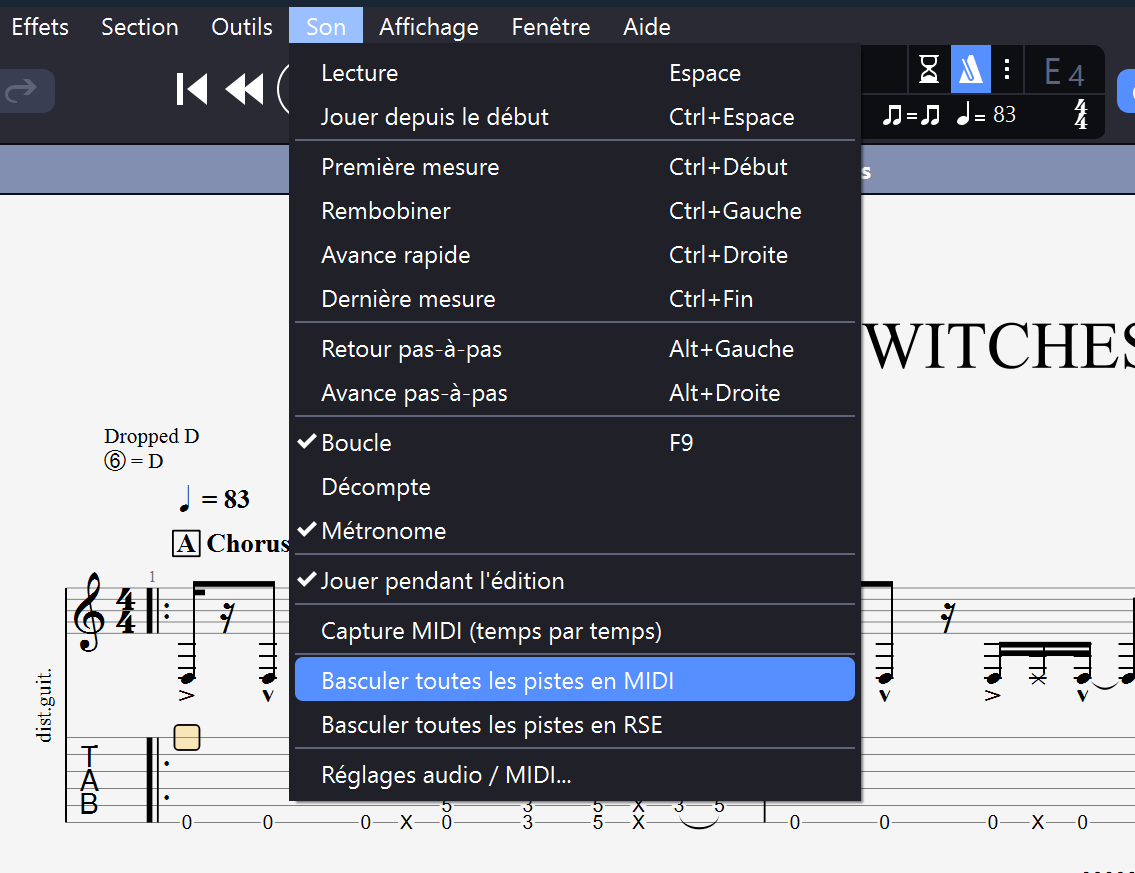1135x873 pixels.
Task: Jump to first measure with skip-back icon
Action: point(191,88)
